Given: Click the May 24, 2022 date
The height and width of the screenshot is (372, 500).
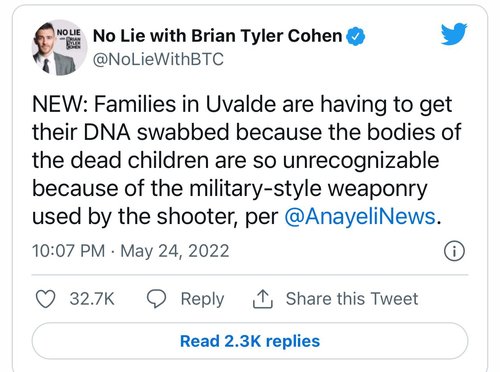Looking at the screenshot, I should pyautogui.click(x=175, y=251).
